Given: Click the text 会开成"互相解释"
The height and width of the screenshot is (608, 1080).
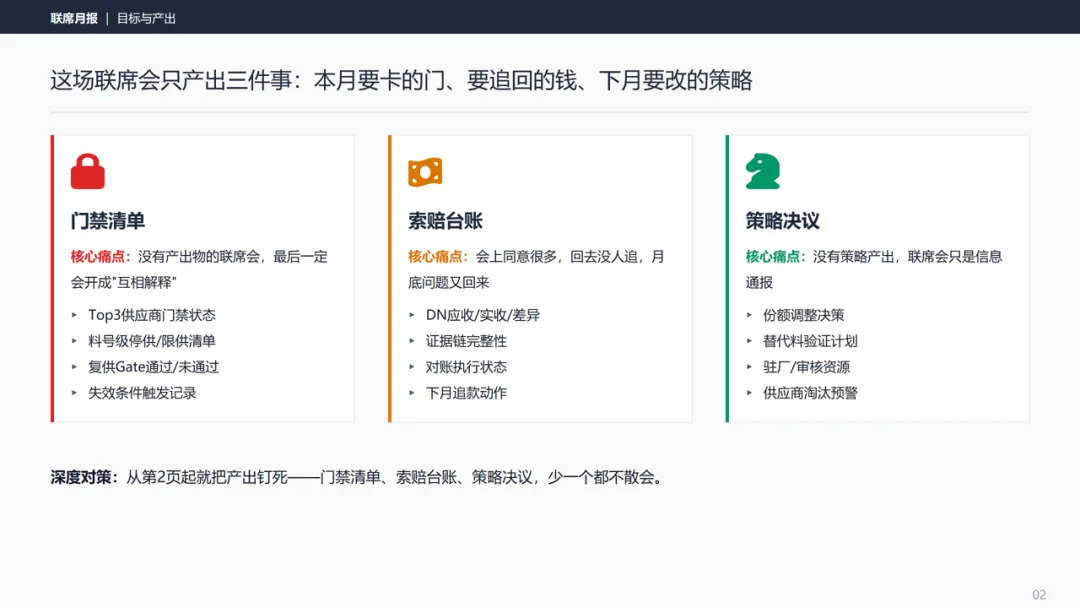Looking at the screenshot, I should (123, 282).
